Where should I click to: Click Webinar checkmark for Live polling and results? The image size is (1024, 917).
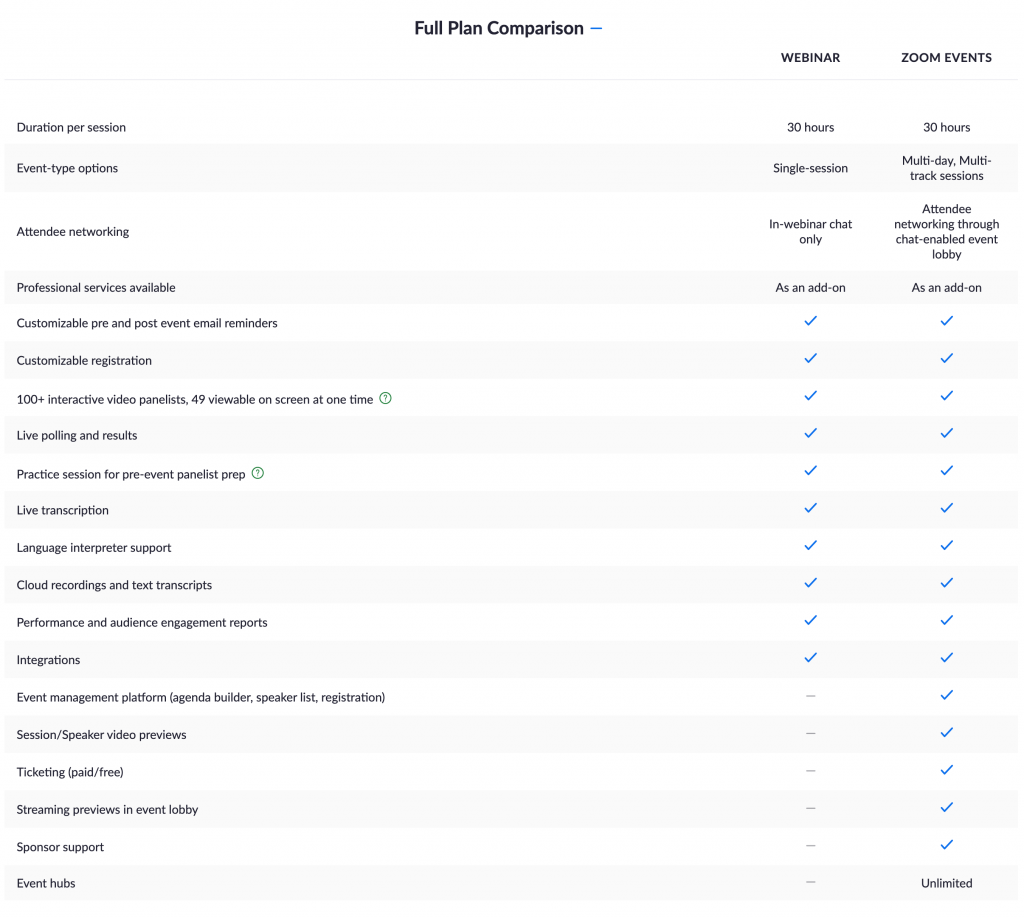point(810,433)
